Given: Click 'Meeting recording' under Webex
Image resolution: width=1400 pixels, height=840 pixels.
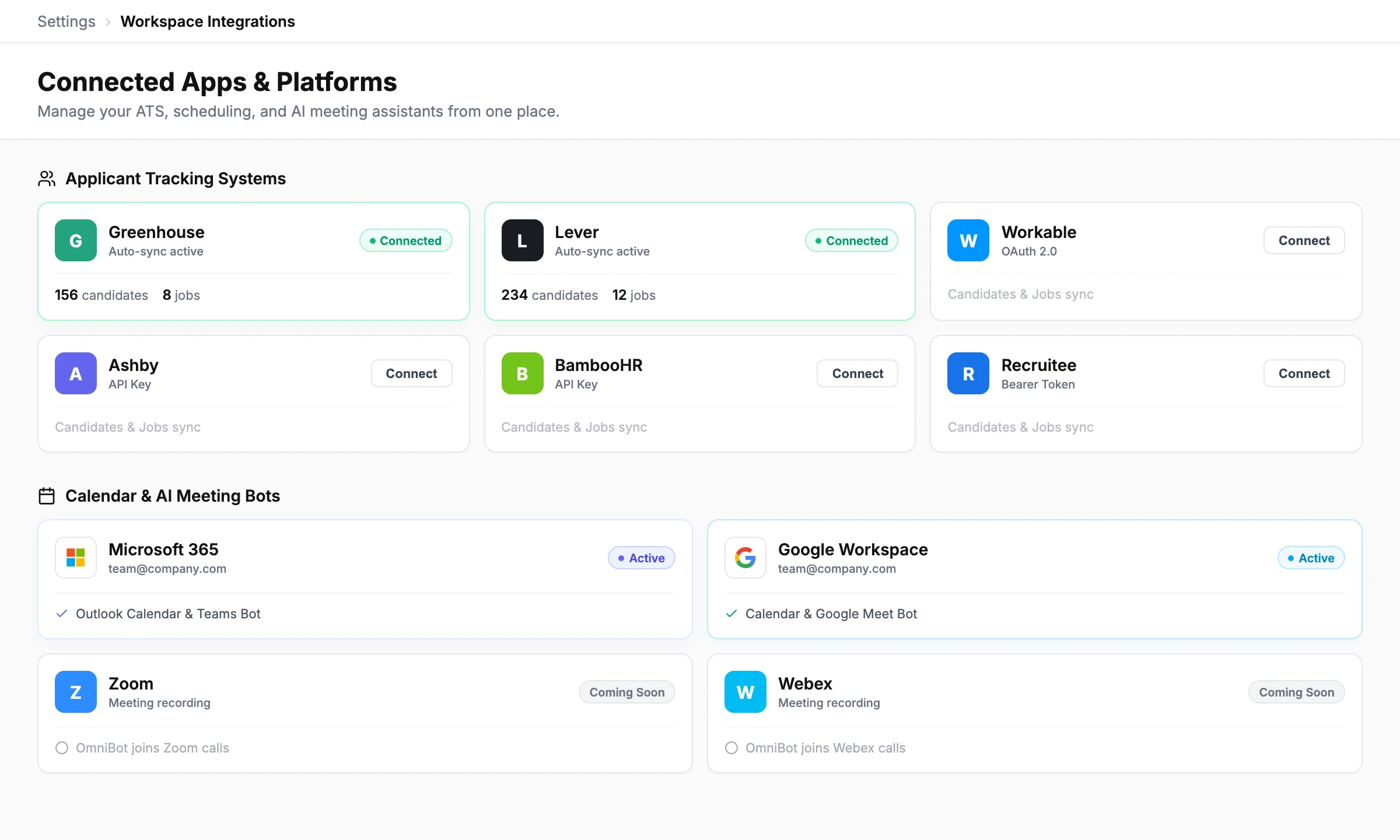Looking at the screenshot, I should click(x=829, y=703).
